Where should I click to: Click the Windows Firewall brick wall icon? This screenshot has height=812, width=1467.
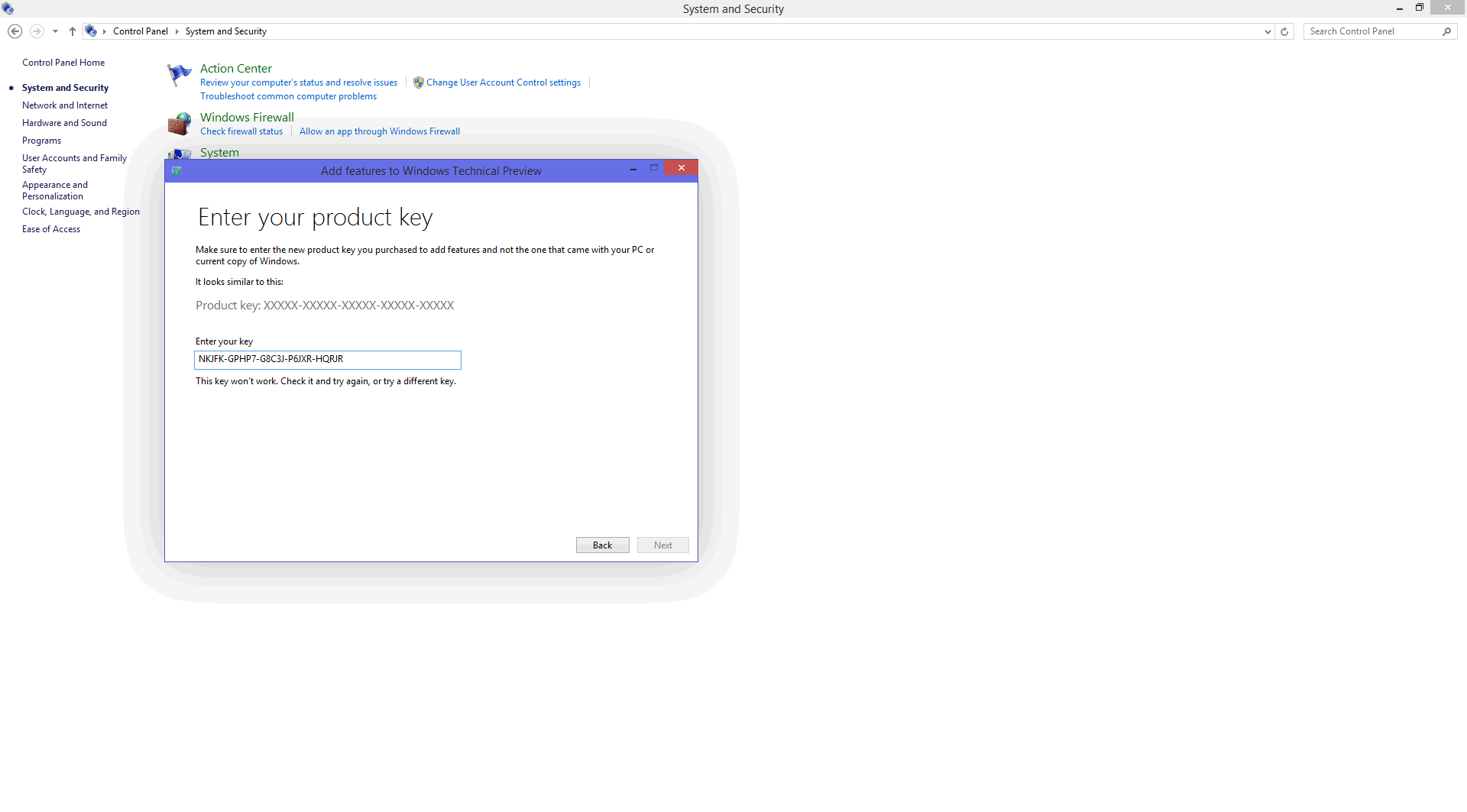click(x=179, y=124)
